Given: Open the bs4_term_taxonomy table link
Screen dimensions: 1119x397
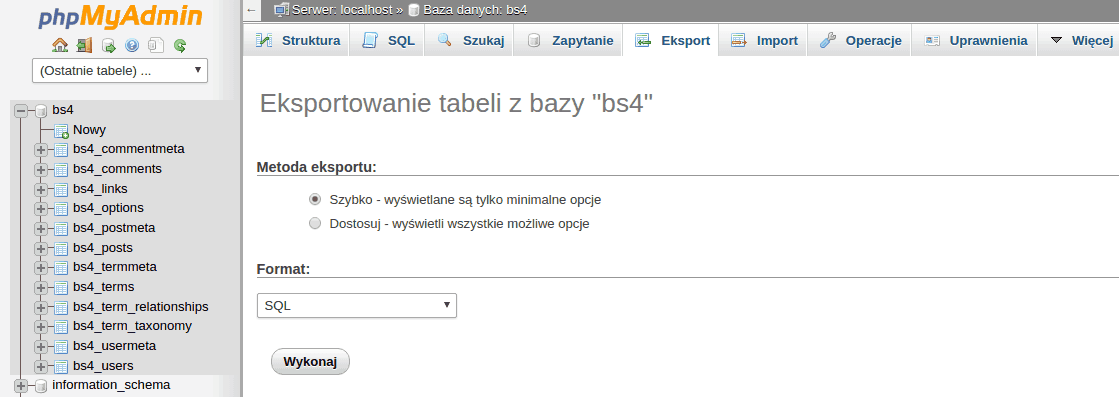Looking at the screenshot, I should [x=132, y=326].
